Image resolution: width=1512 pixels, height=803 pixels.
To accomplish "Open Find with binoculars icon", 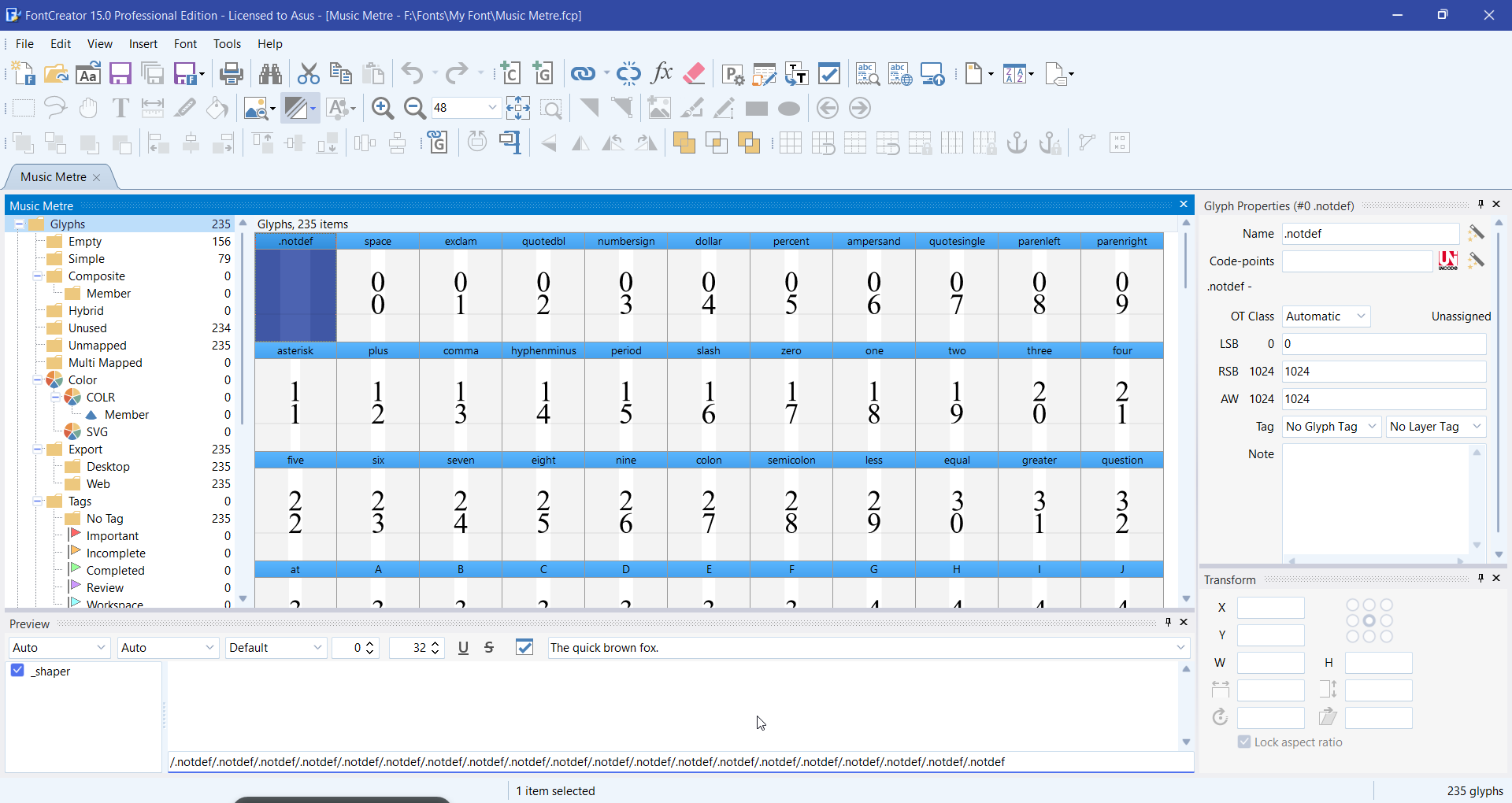I will [270, 74].
